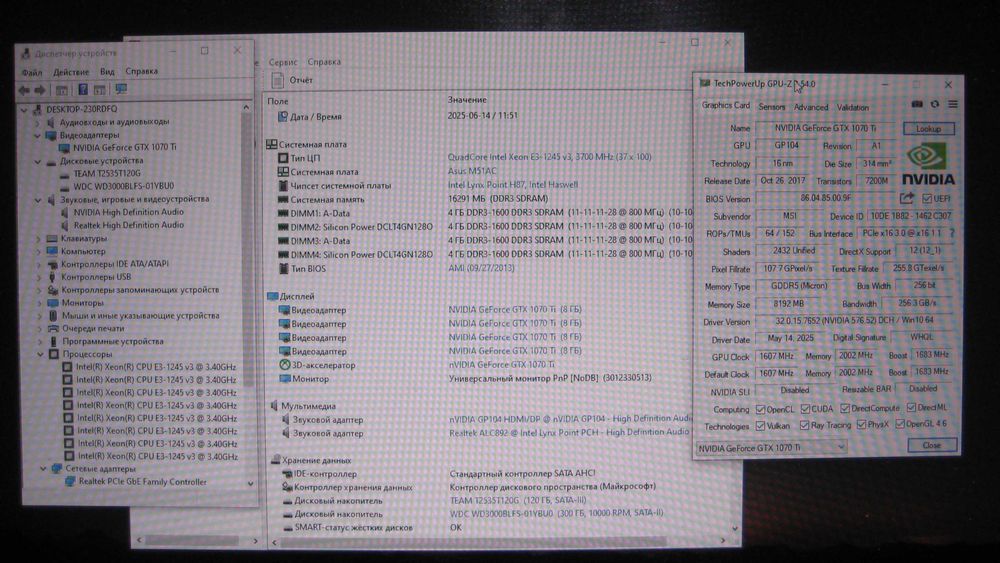Viewport: 1000px width, 563px height.
Task: Collapse the Процессоры node
Action: tap(40, 354)
